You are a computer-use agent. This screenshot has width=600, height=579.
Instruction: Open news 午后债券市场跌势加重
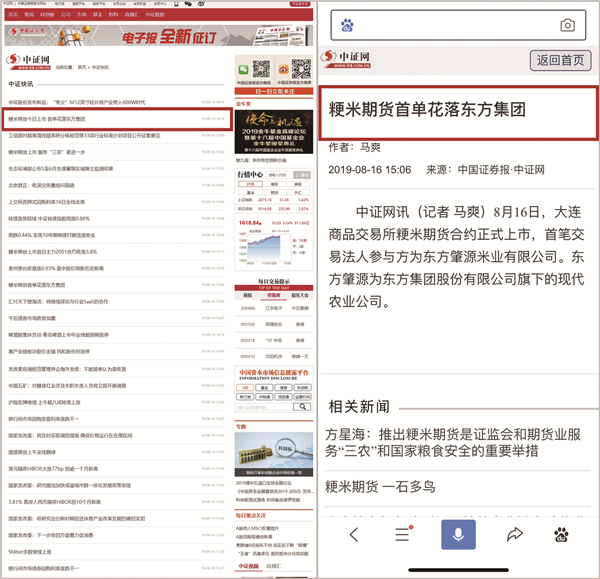(32, 318)
